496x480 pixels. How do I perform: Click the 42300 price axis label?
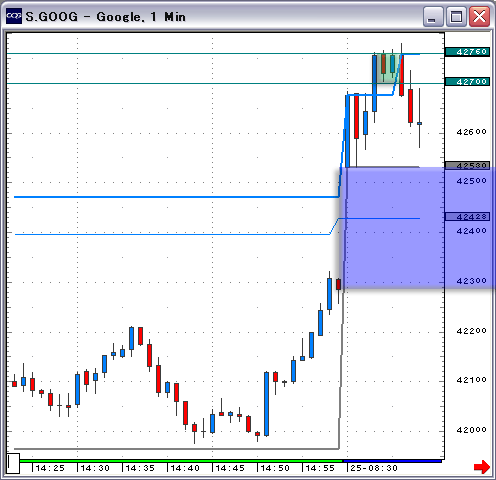(x=471, y=281)
